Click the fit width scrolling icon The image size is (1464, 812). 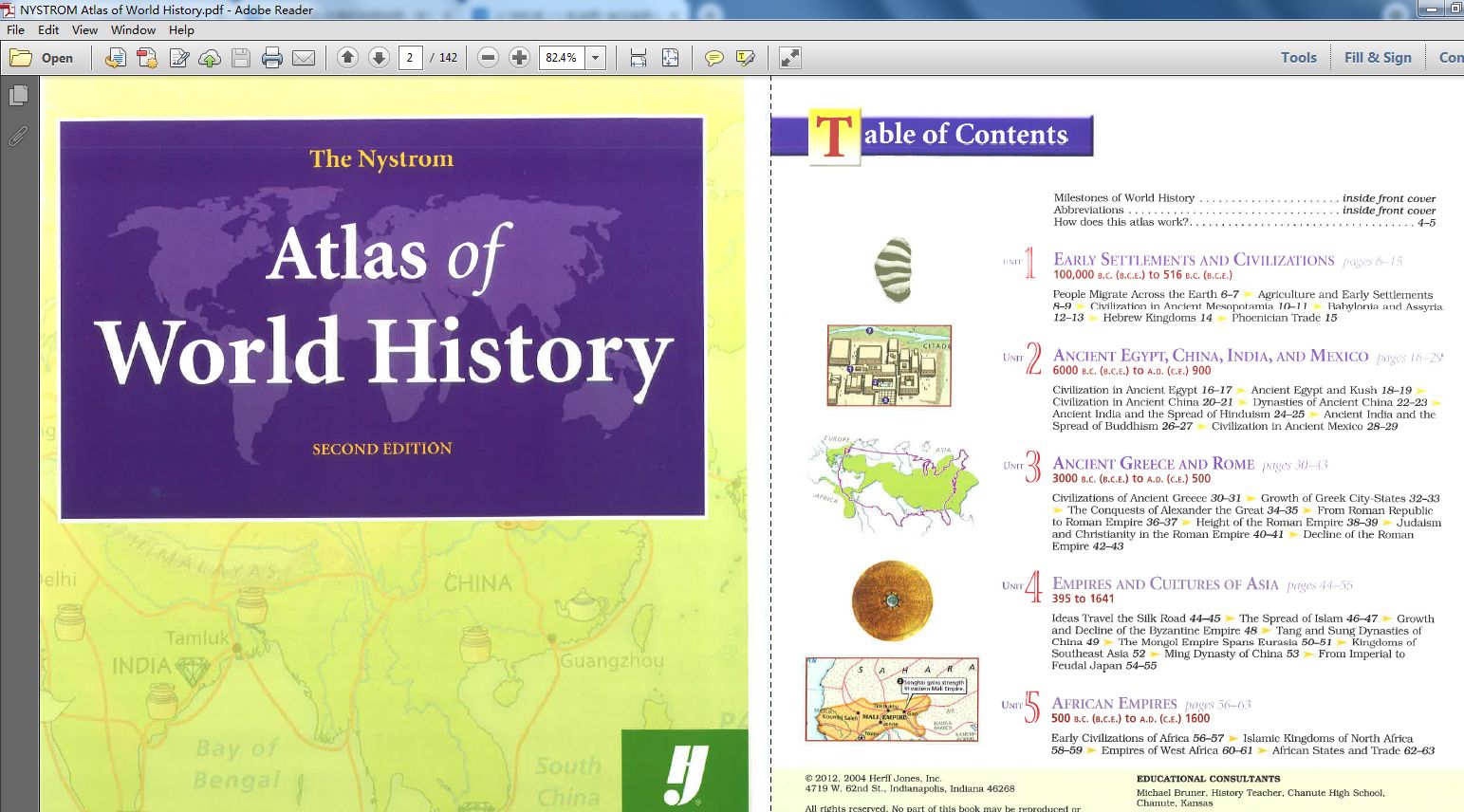point(639,58)
